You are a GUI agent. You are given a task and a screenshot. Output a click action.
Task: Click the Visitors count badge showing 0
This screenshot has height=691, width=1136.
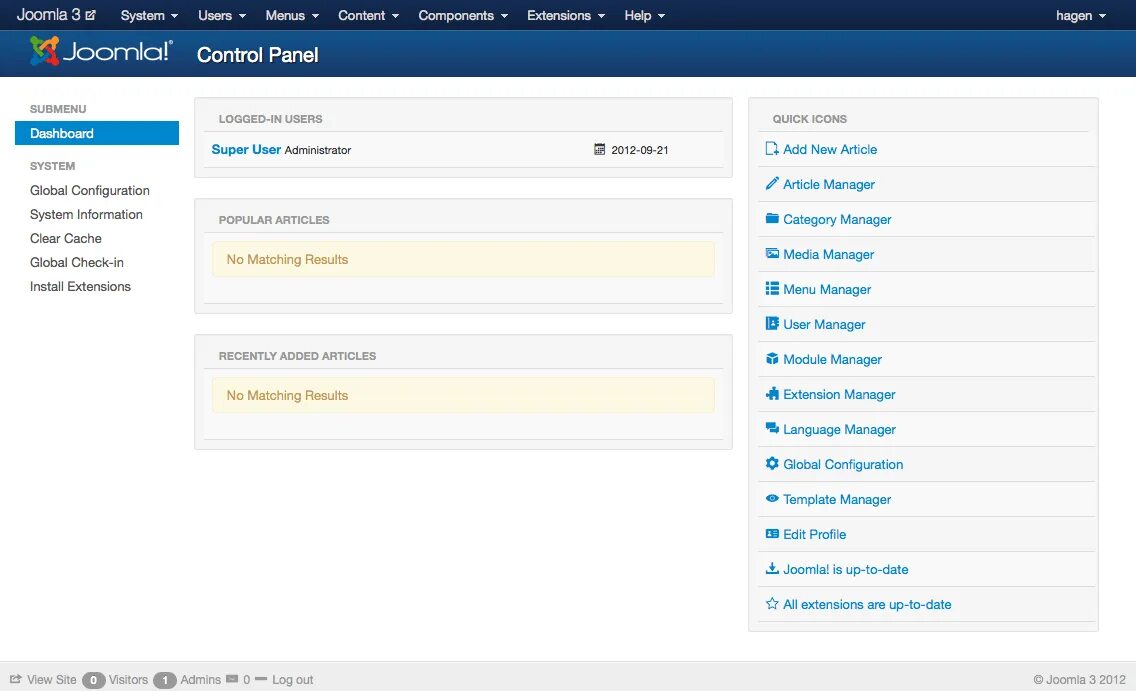(93, 680)
